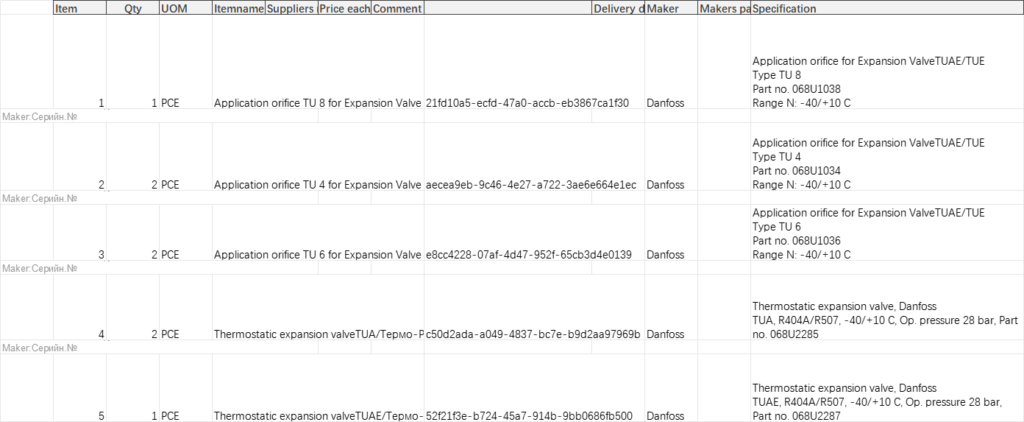
Task: Click the "Comment" header cell
Action: click(397, 9)
